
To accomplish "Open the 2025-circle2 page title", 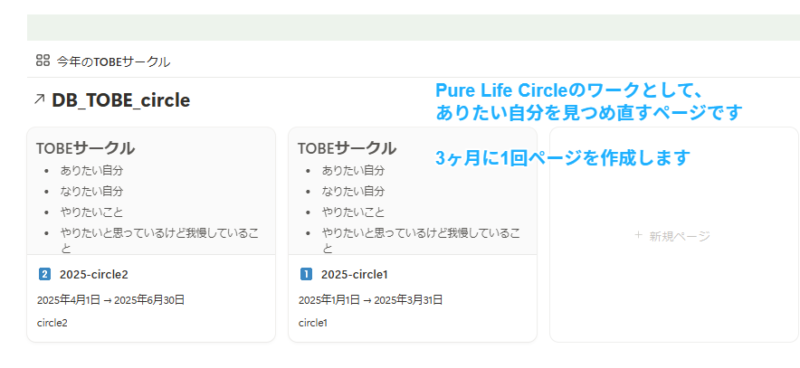I will click(94, 275).
